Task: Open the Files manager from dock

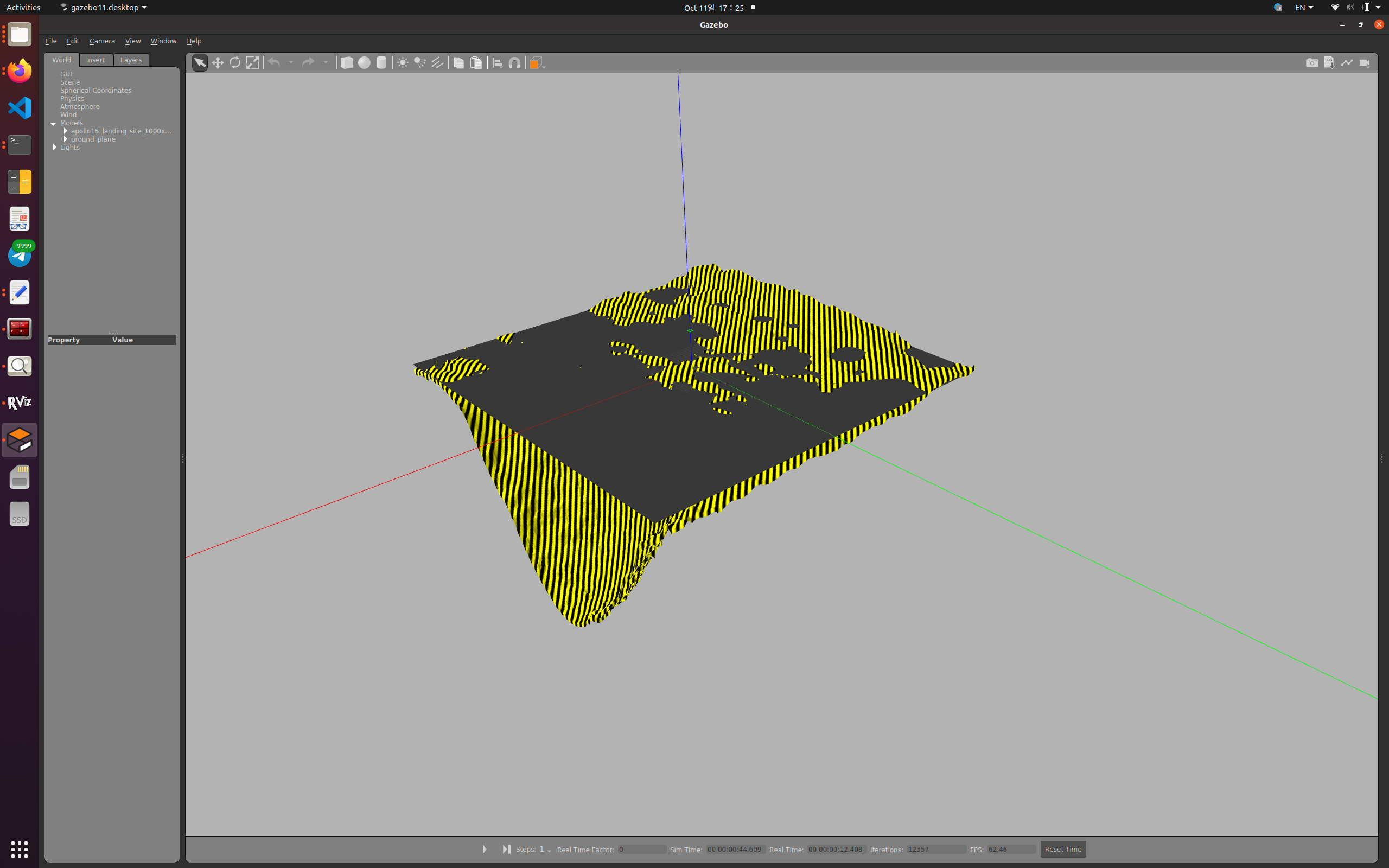Action: [x=20, y=34]
